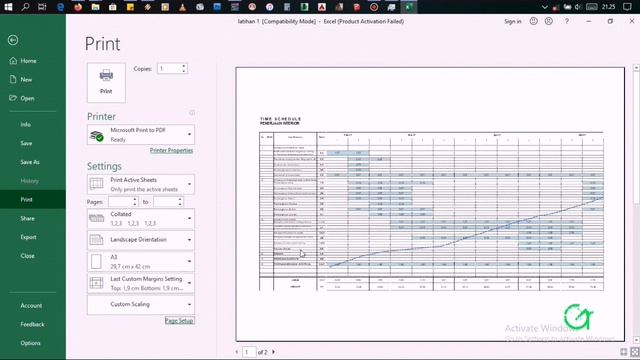Click the large Print button
The image size is (640, 360).
pyautogui.click(x=106, y=82)
